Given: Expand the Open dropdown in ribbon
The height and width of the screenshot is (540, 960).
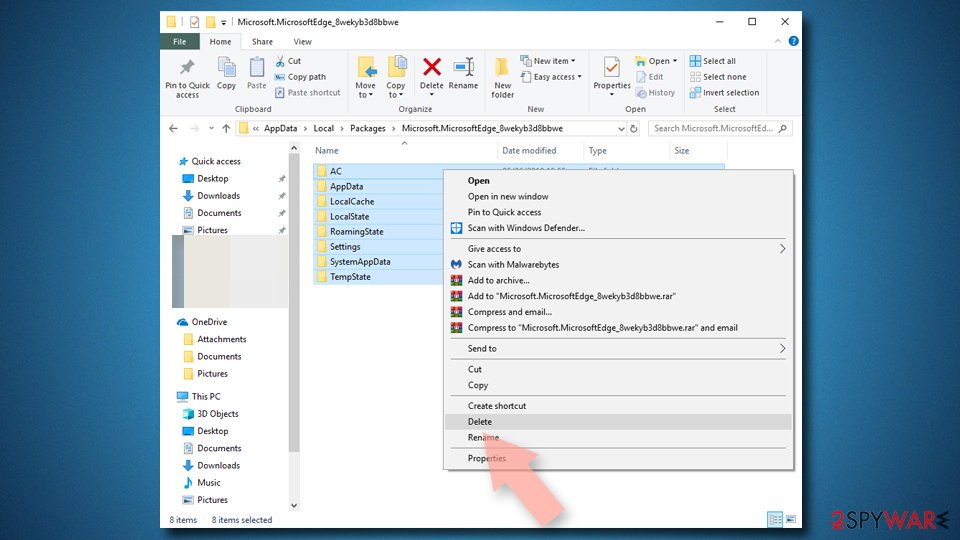Looking at the screenshot, I should coord(656,61).
